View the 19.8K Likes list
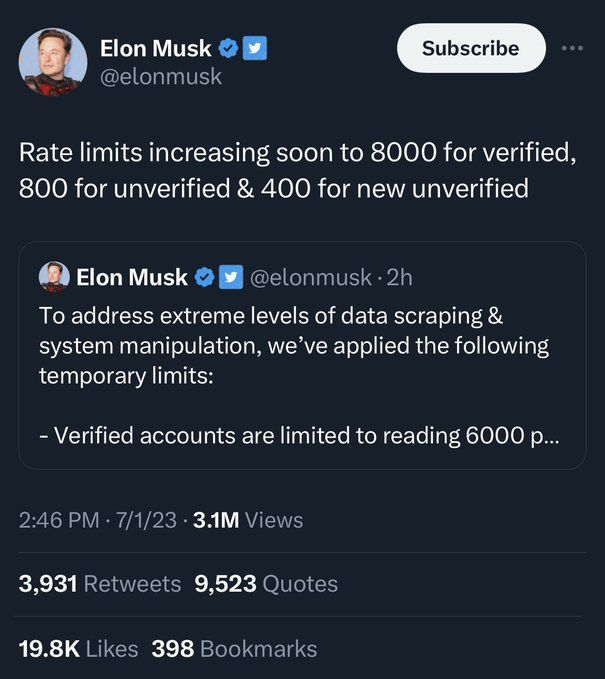Image resolution: width=605 pixels, height=679 pixels. coord(78,648)
